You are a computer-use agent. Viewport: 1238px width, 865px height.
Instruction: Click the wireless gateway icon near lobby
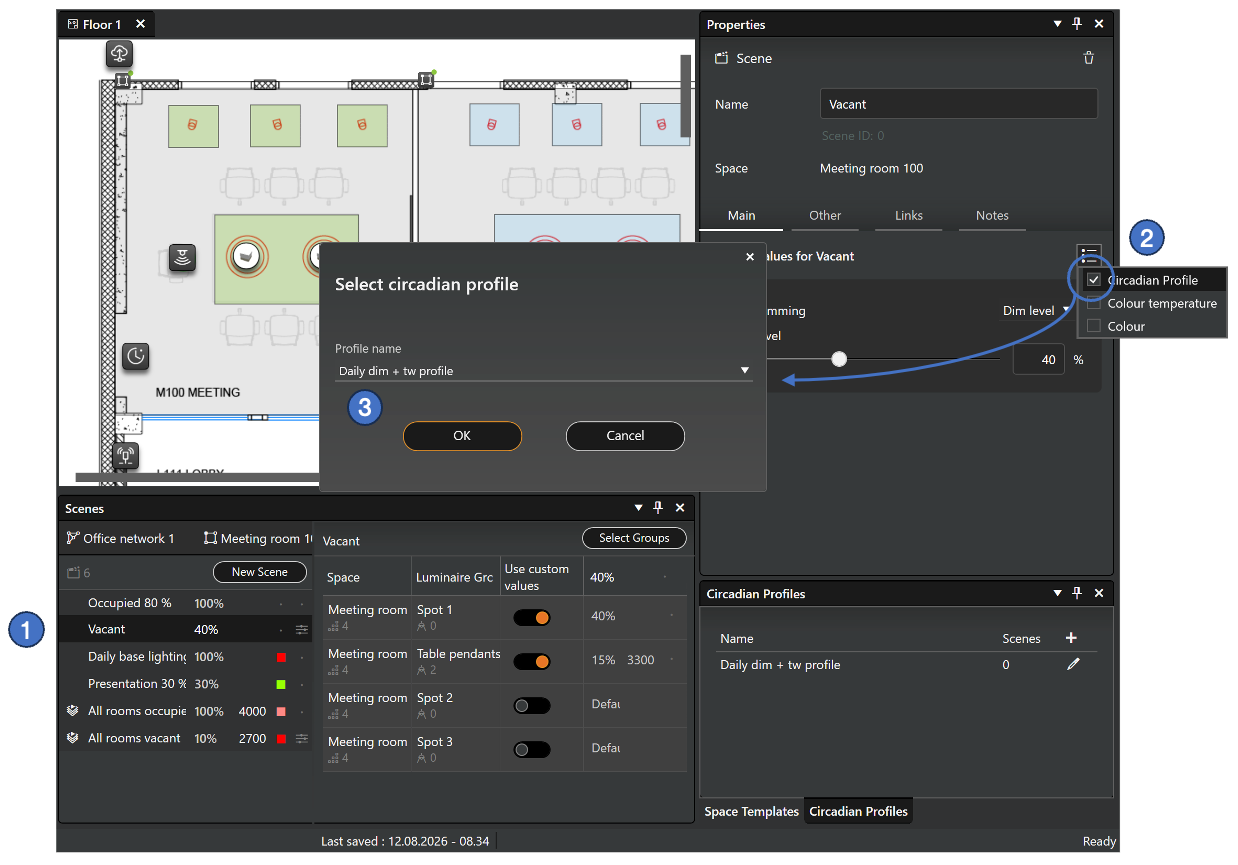(125, 456)
